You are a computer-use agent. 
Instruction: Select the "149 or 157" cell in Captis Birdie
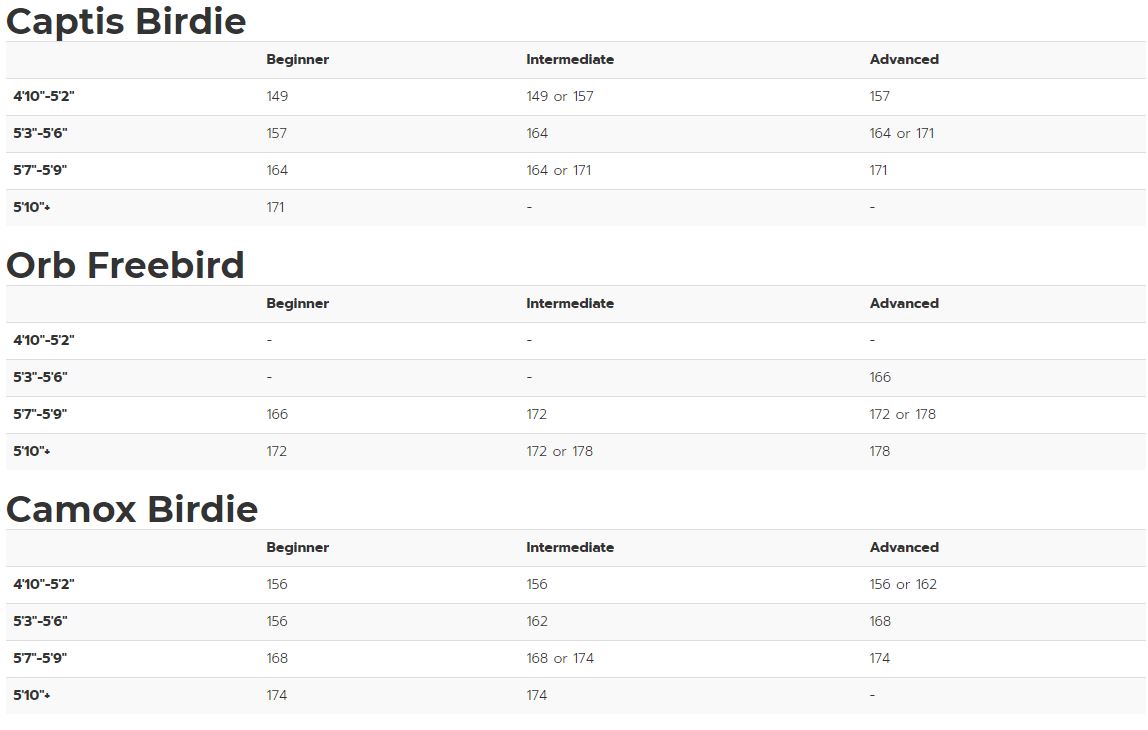(x=560, y=97)
